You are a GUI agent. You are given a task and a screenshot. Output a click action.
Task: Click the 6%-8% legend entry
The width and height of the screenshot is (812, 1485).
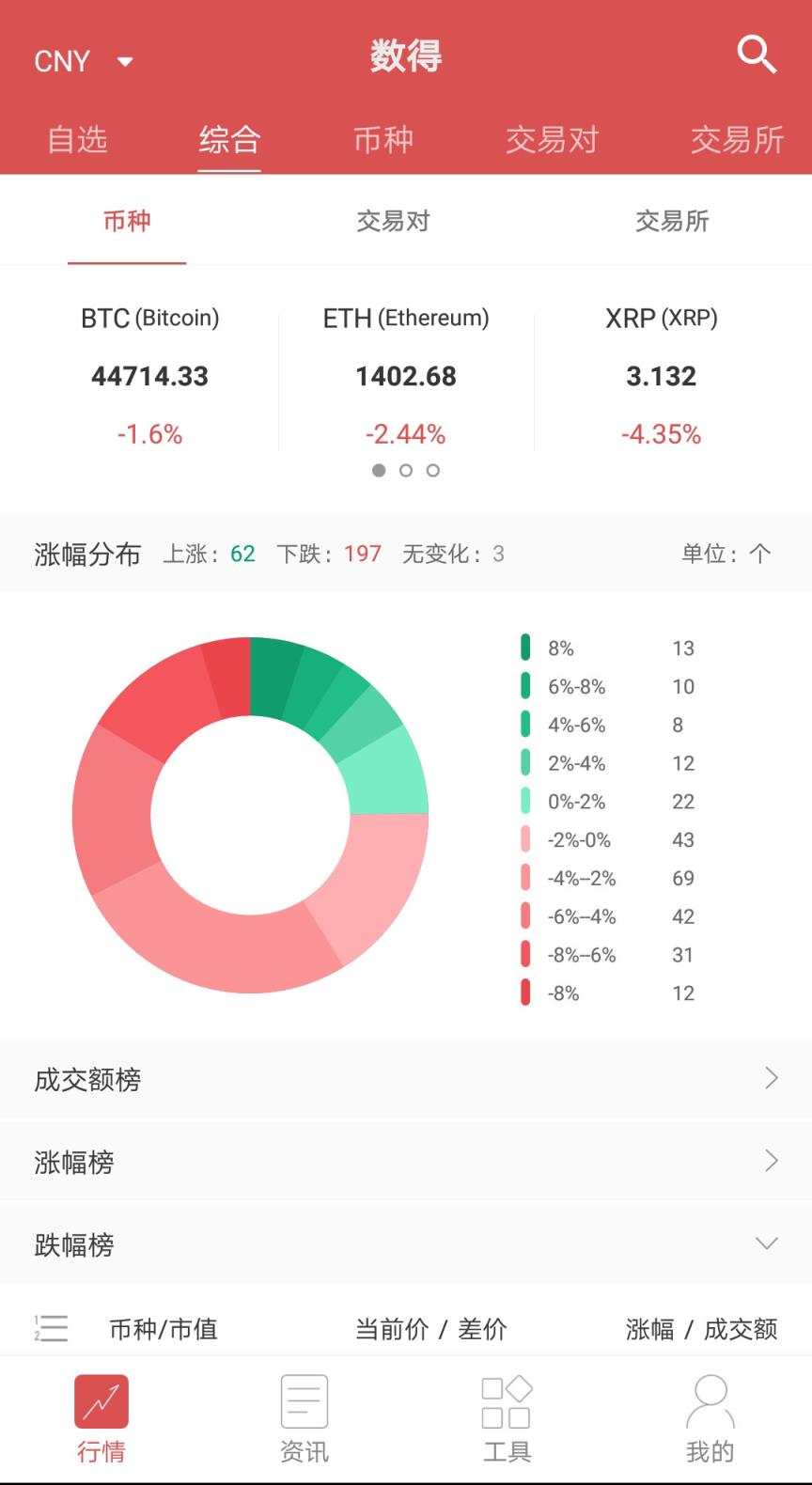pos(608,686)
